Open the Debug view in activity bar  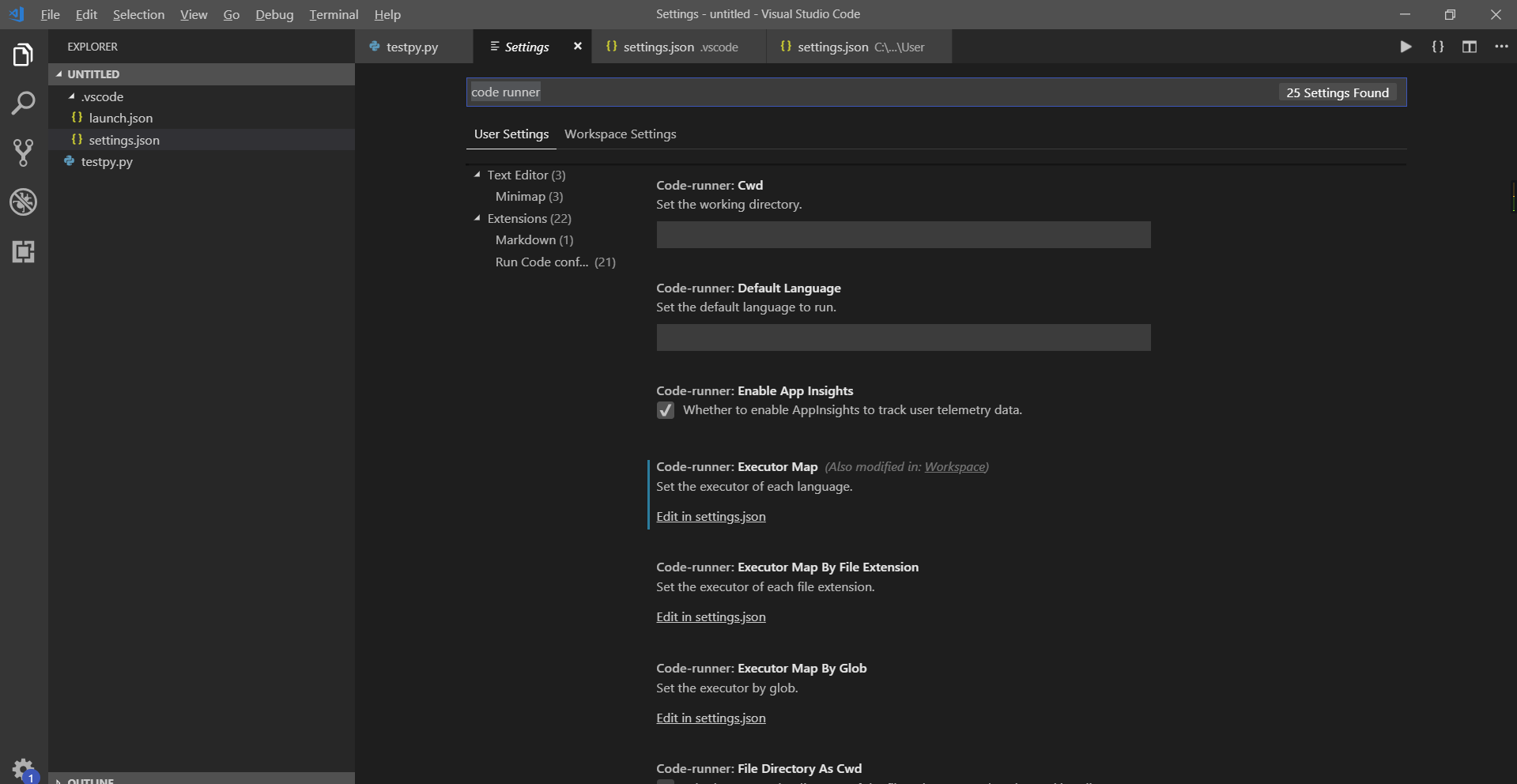pyautogui.click(x=23, y=202)
